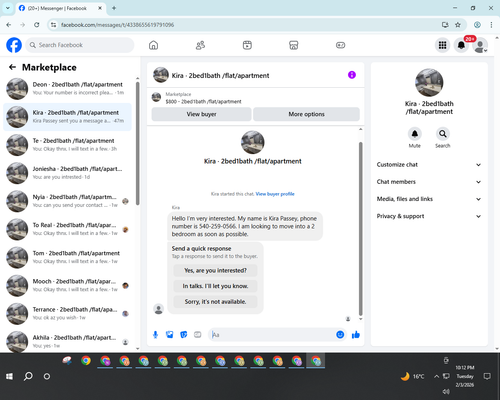500x400 pixels.
Task: Send a thumbs up like
Action: pos(356,335)
